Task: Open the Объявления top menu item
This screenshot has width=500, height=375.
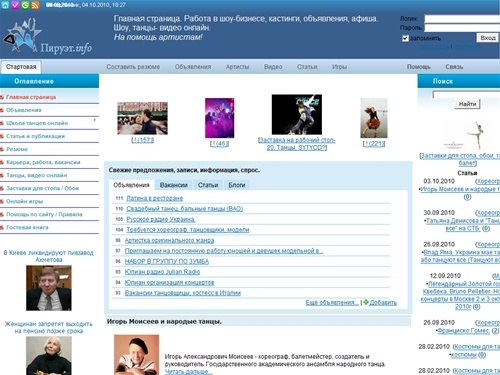Action: pos(193,67)
